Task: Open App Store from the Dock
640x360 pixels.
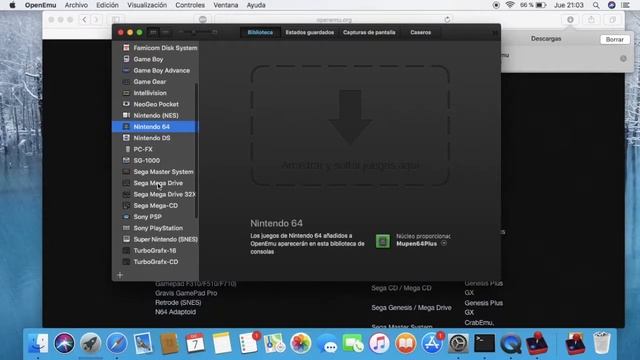Action: point(432,343)
